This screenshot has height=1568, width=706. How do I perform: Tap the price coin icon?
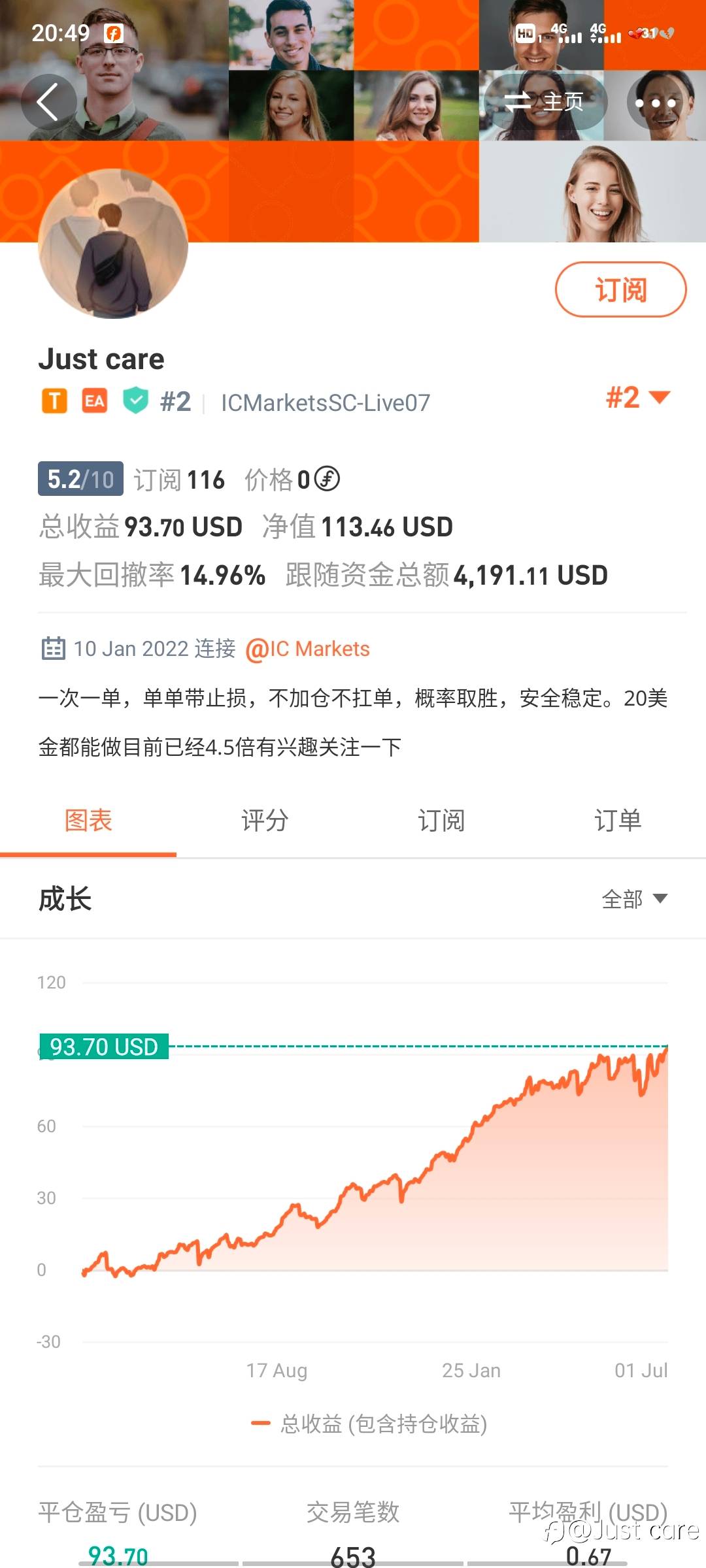pyautogui.click(x=327, y=479)
